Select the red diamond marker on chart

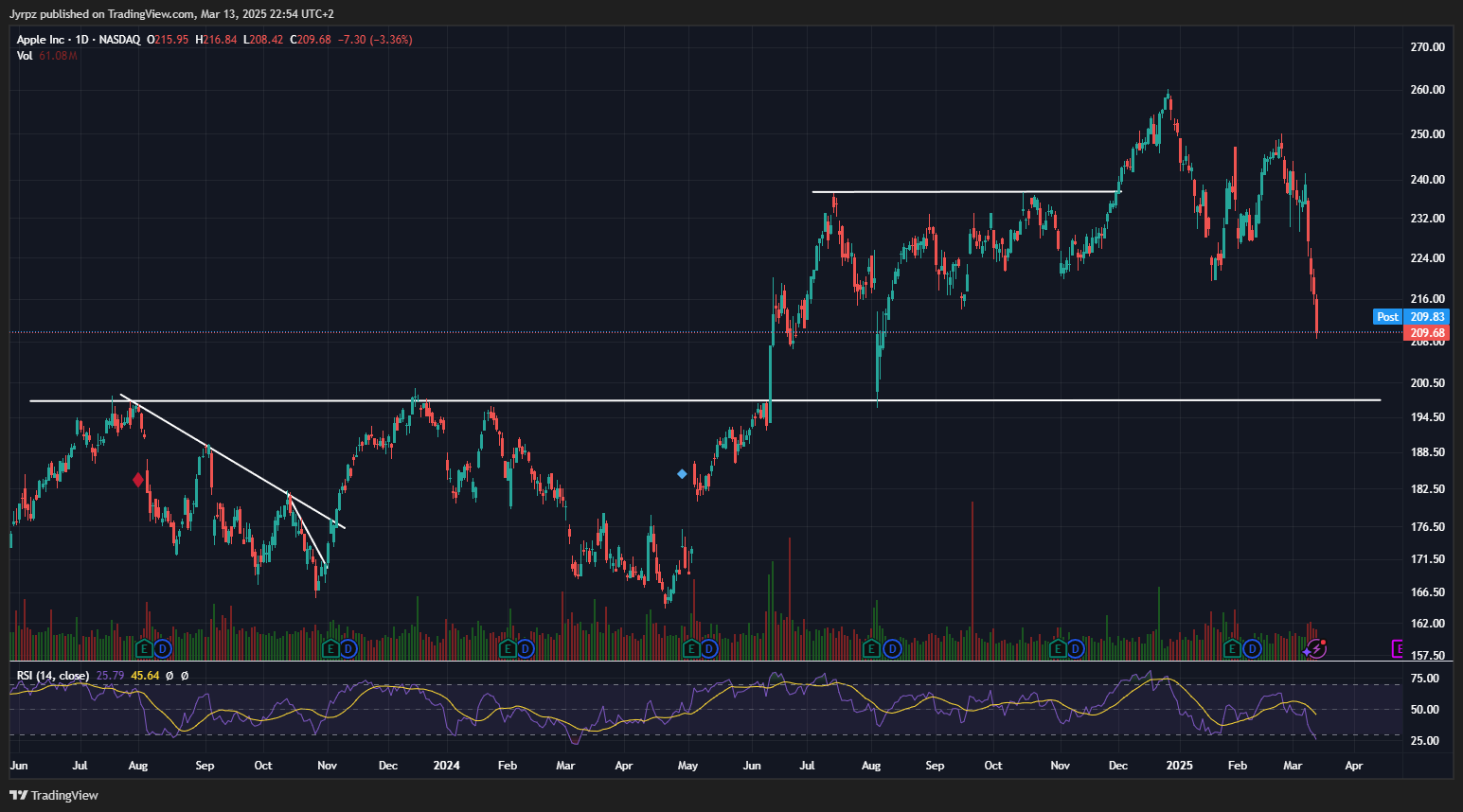click(x=138, y=480)
